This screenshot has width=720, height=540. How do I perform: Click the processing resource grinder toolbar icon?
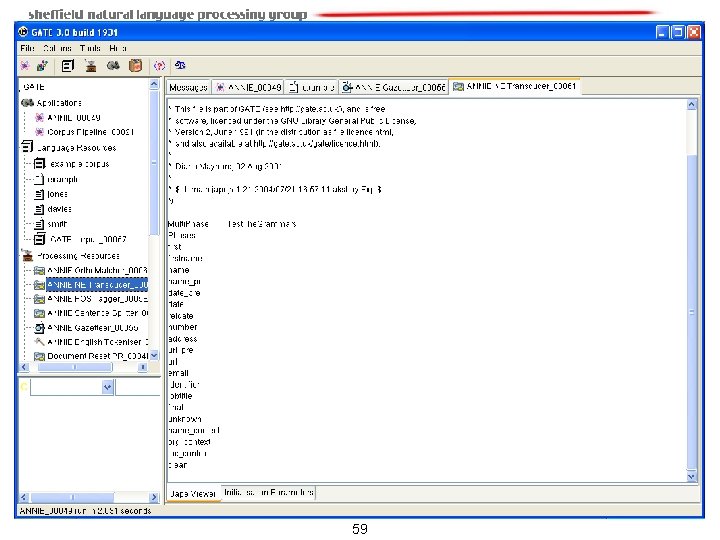[x=90, y=66]
